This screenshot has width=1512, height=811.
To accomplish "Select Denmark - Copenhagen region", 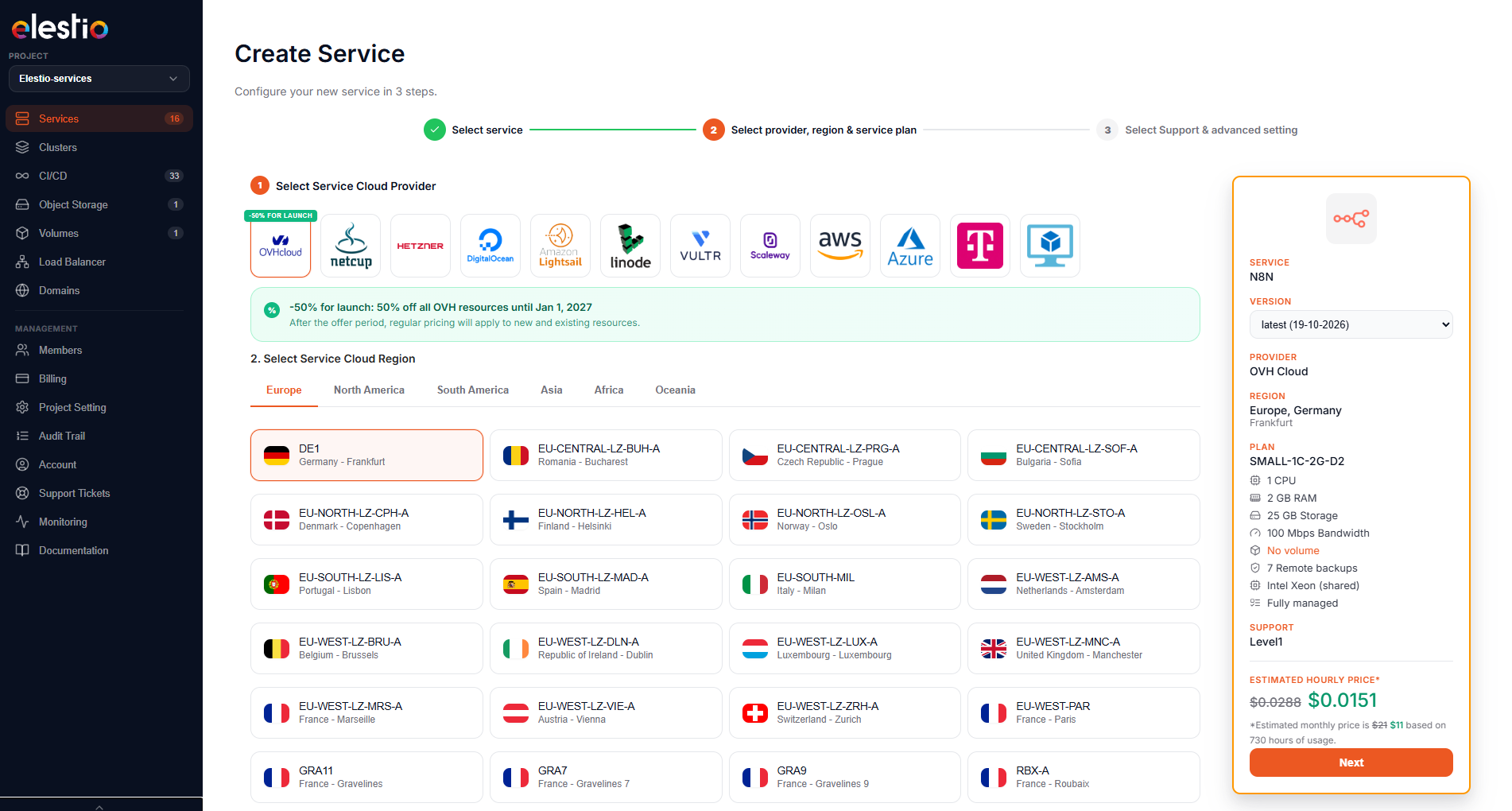I will click(366, 520).
